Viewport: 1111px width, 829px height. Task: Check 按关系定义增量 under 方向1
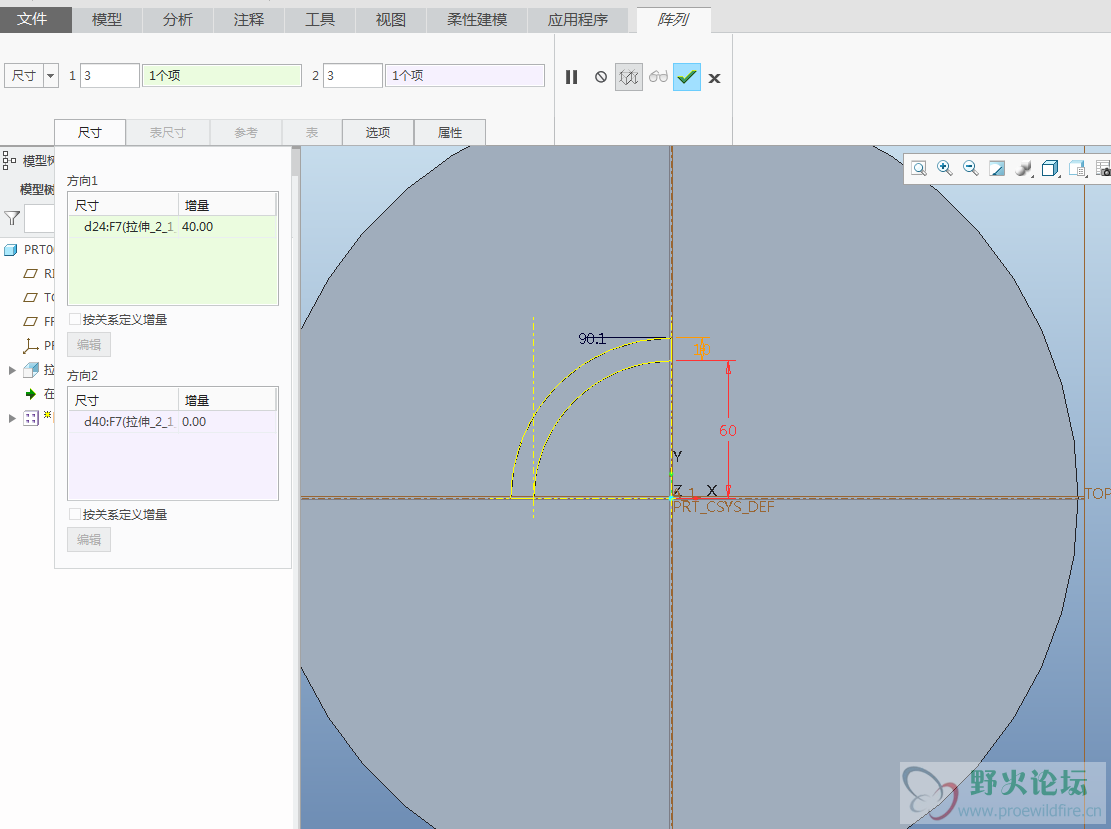[x=74, y=320]
